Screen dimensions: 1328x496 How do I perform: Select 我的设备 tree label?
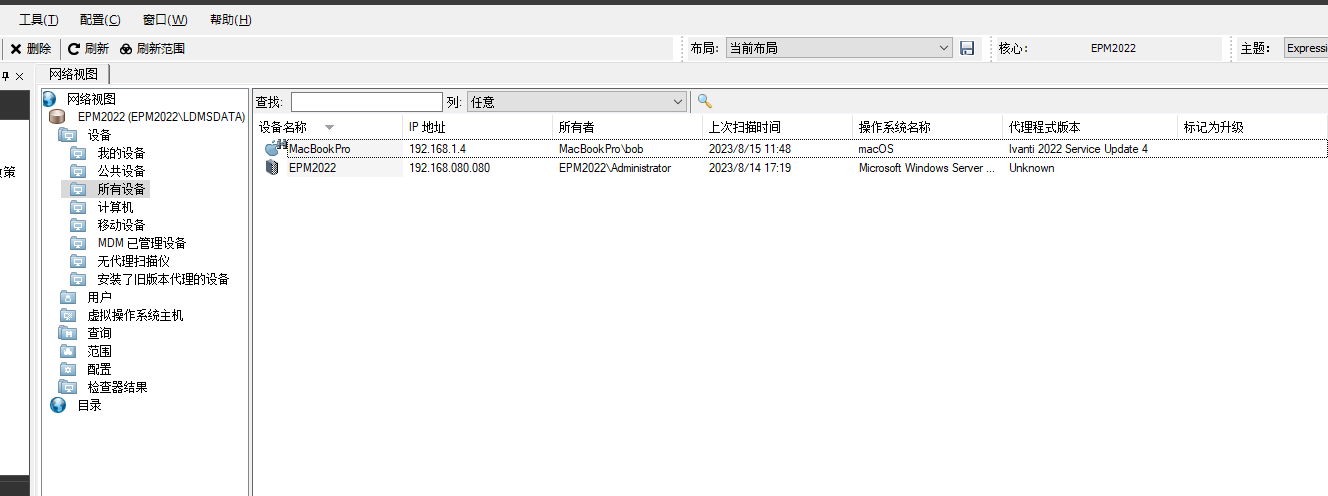pyautogui.click(x=121, y=153)
